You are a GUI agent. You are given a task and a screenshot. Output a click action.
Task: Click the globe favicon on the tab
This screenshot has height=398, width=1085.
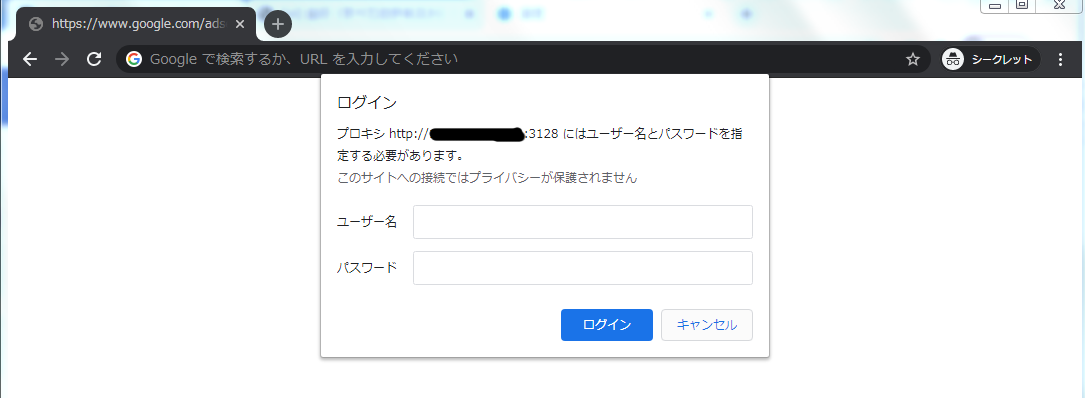pos(36,24)
